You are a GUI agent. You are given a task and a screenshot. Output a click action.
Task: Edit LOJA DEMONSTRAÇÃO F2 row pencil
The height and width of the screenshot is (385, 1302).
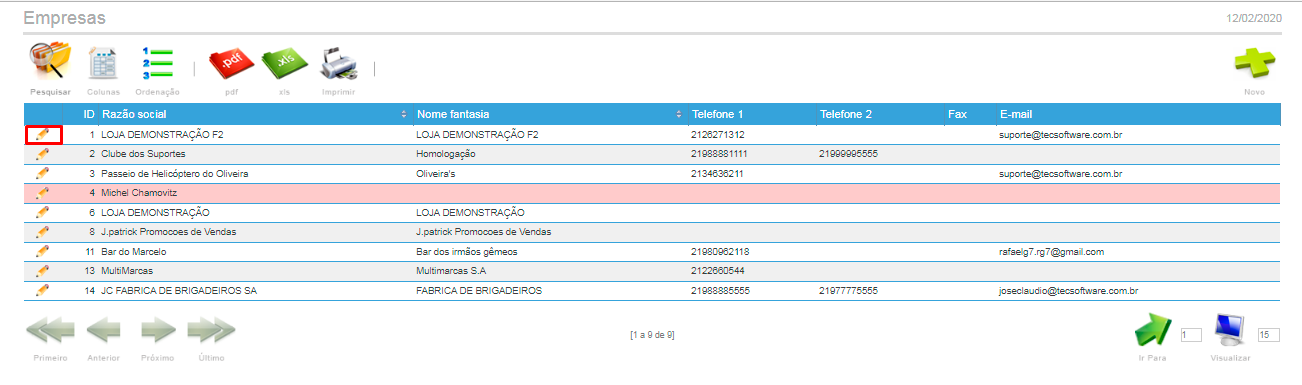point(42,134)
